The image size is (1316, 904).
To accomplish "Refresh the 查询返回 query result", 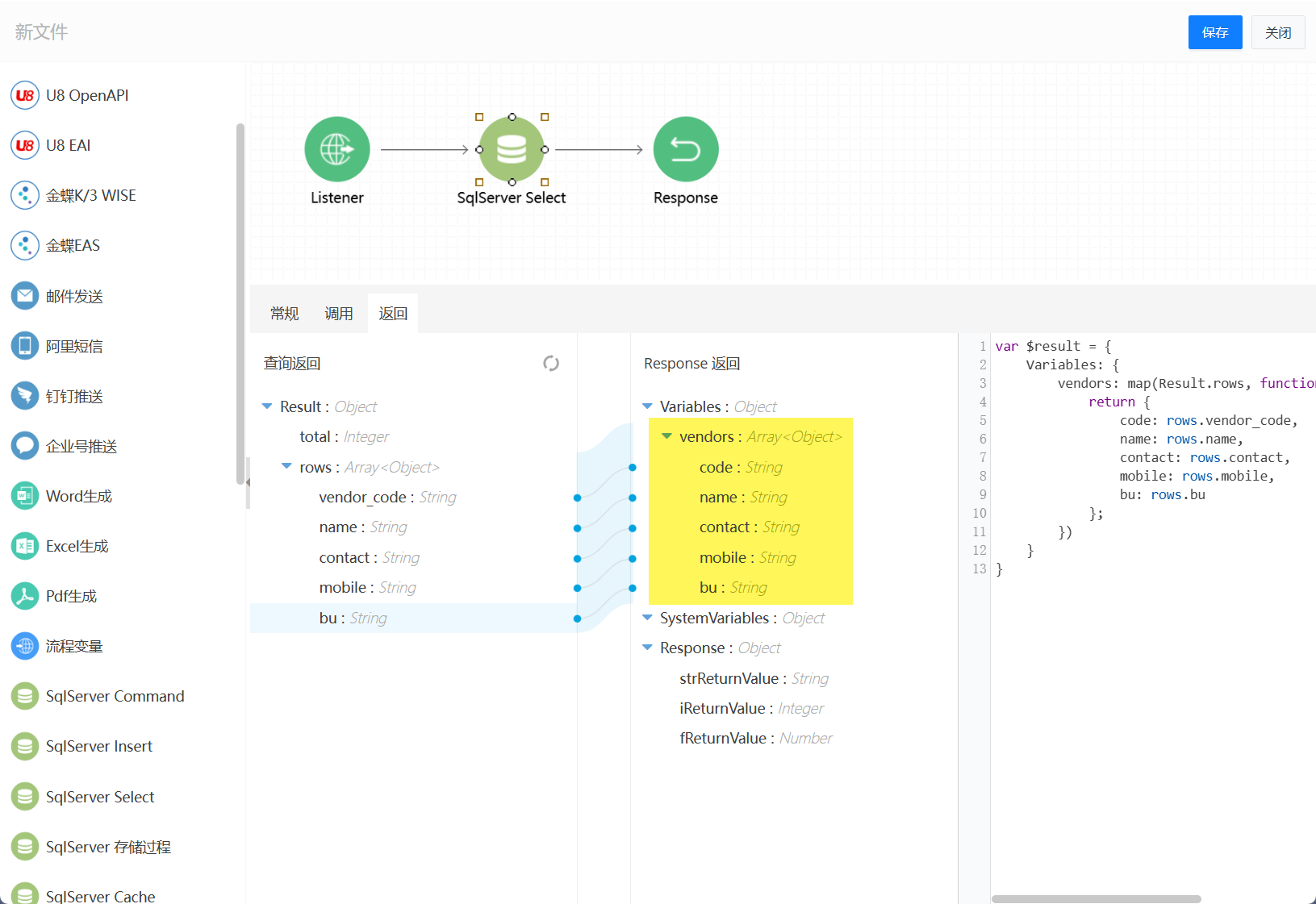I will [x=551, y=364].
